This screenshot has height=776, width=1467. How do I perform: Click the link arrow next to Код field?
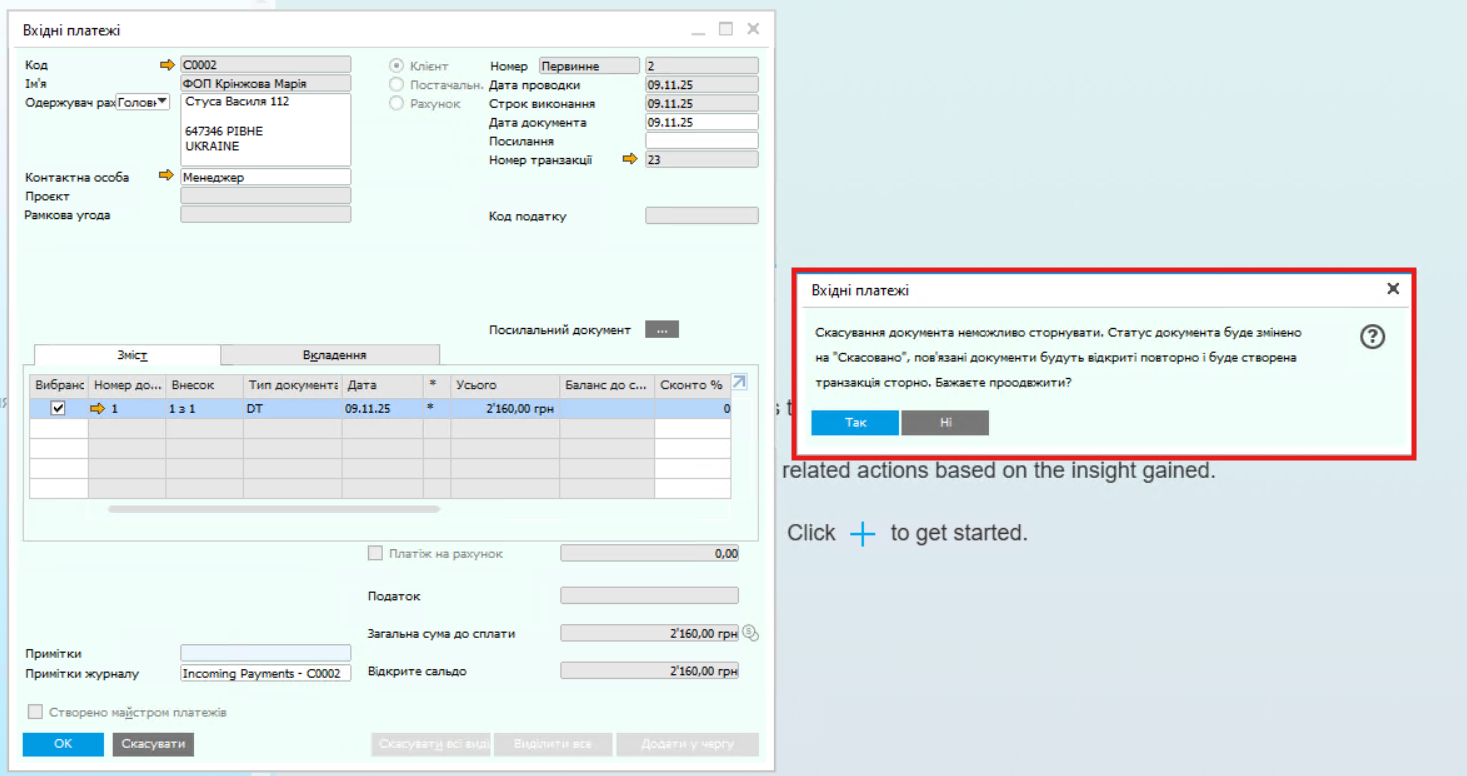tap(167, 65)
